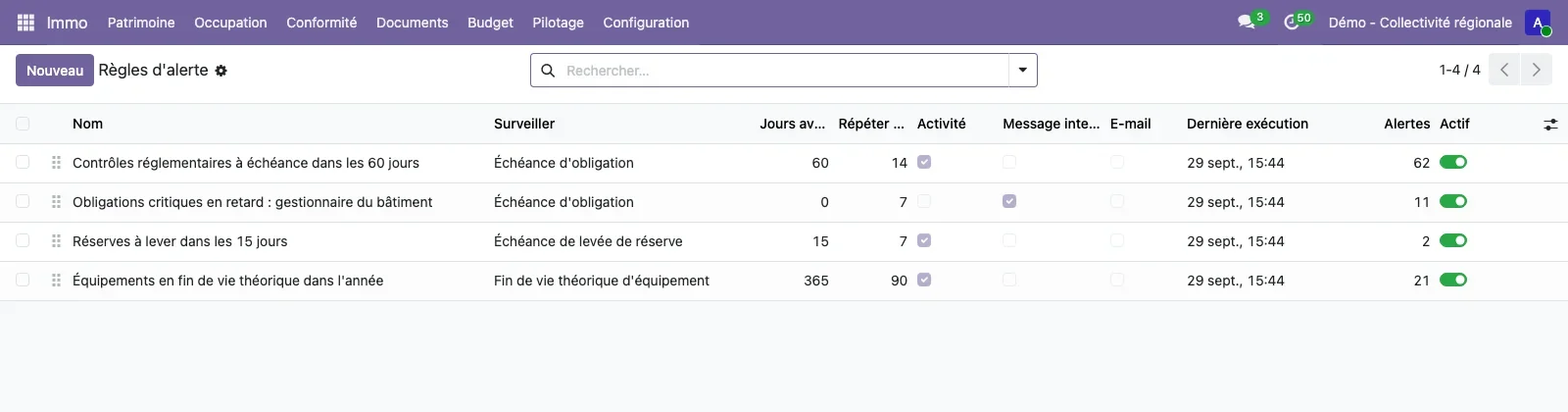
Task: Sort by the Nom column header
Action: click(x=87, y=124)
